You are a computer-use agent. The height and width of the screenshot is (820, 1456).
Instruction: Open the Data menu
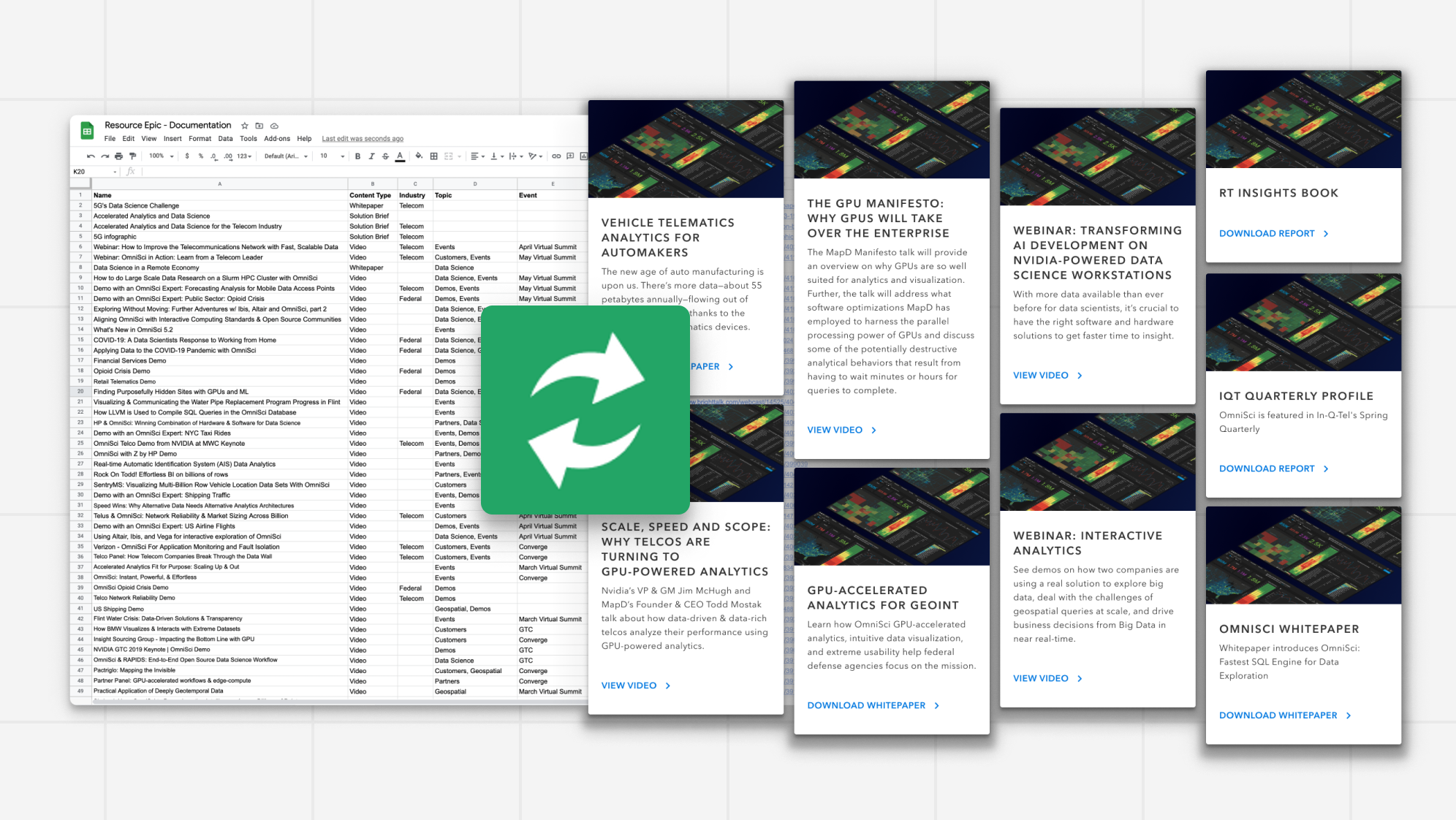point(225,139)
